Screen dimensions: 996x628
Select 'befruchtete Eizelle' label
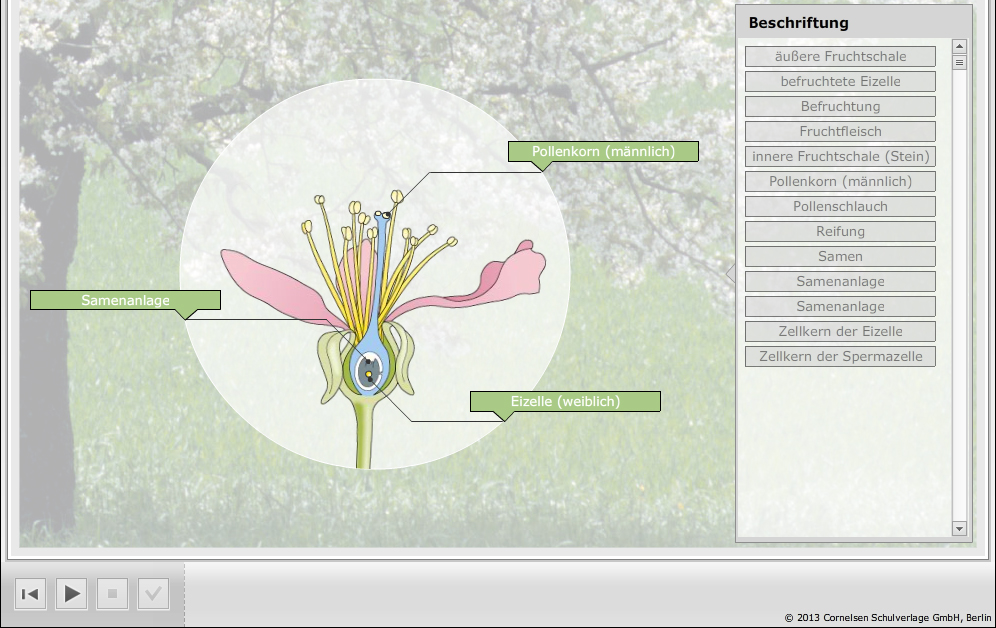(x=840, y=81)
